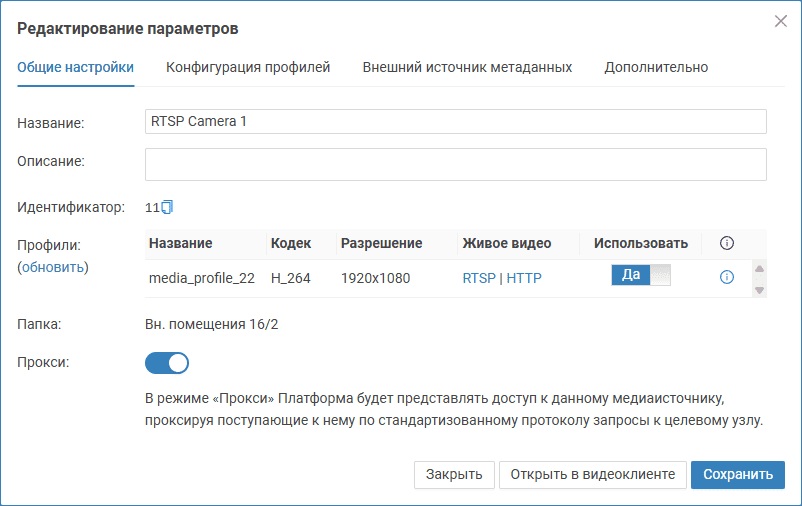The height and width of the screenshot is (506, 802).
Task: Copy the identifier with the copy icon
Action: click(167, 208)
